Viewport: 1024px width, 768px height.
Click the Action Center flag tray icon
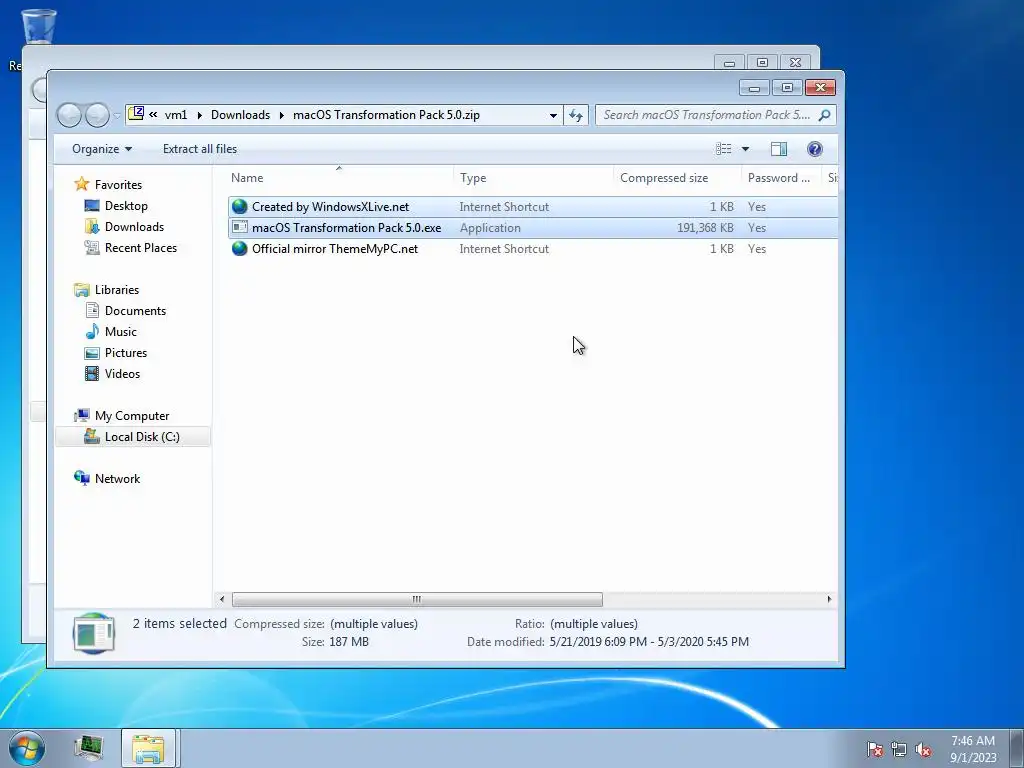(874, 749)
